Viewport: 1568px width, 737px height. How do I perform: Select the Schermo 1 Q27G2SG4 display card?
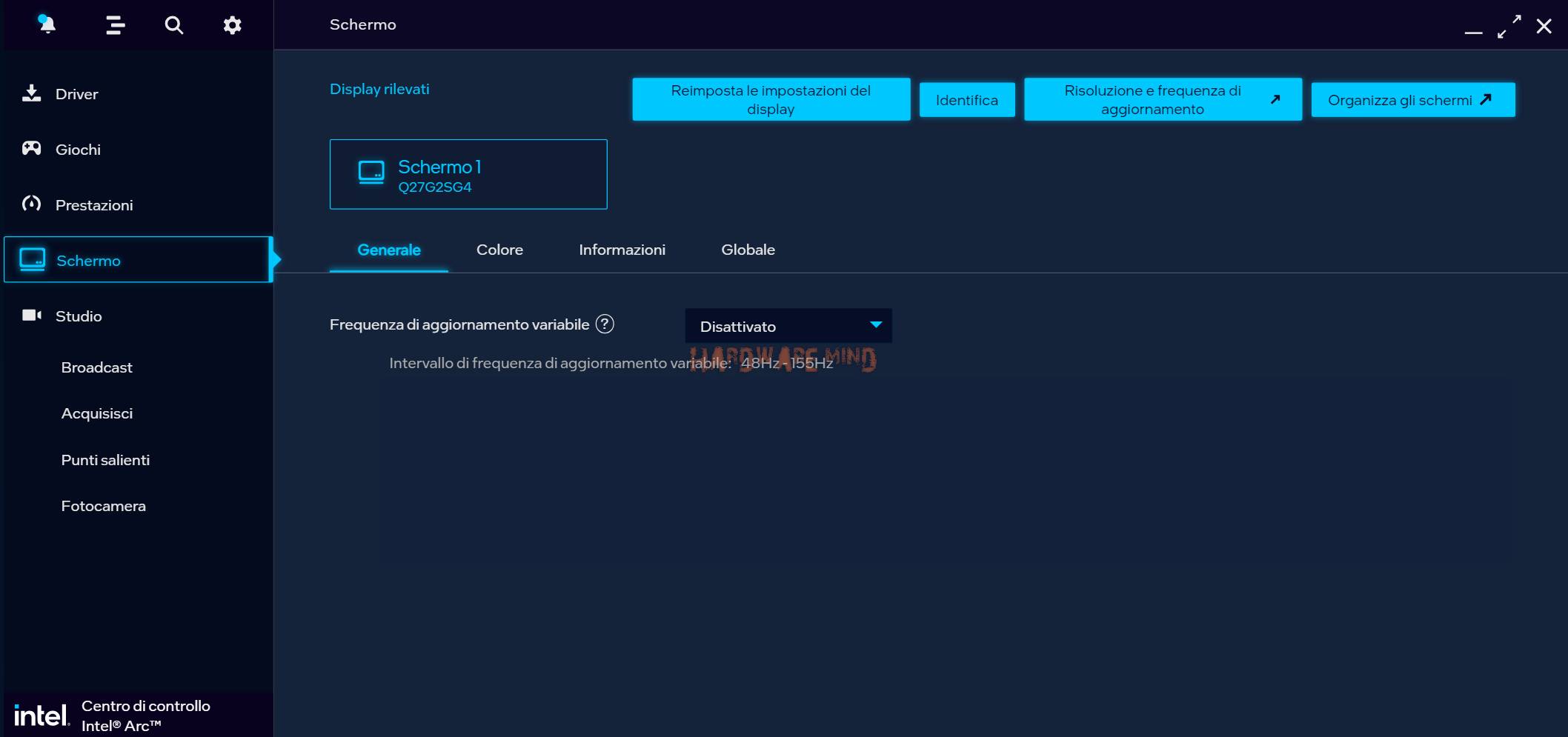click(468, 174)
